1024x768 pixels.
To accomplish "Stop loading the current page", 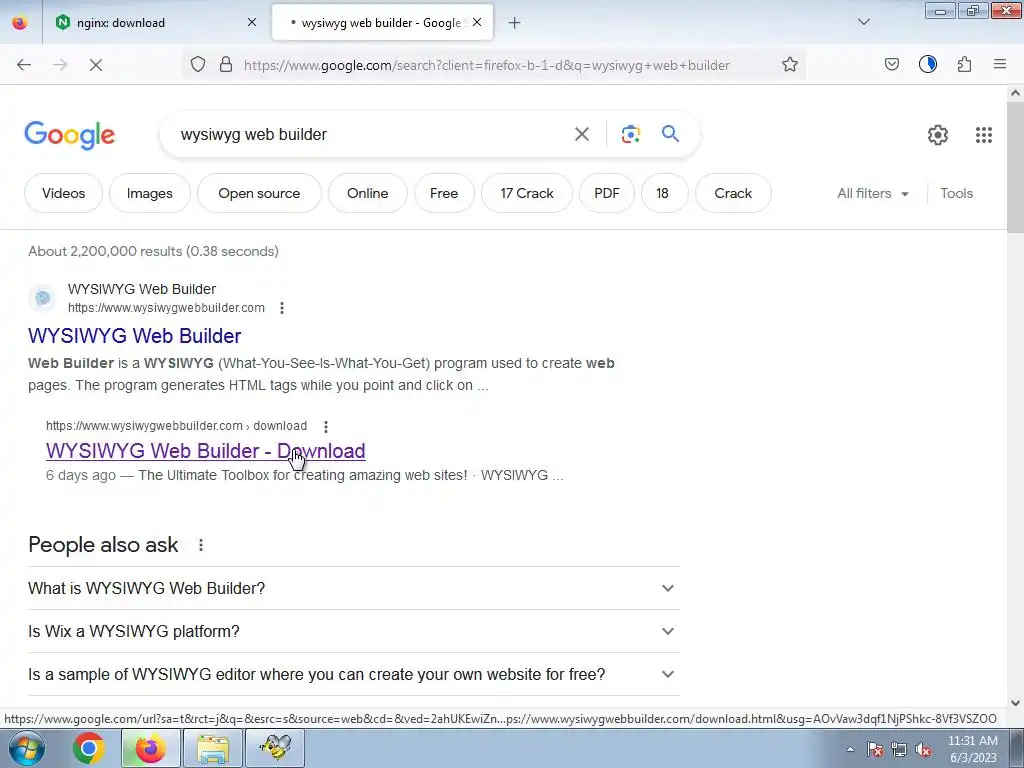I will click(x=96, y=65).
